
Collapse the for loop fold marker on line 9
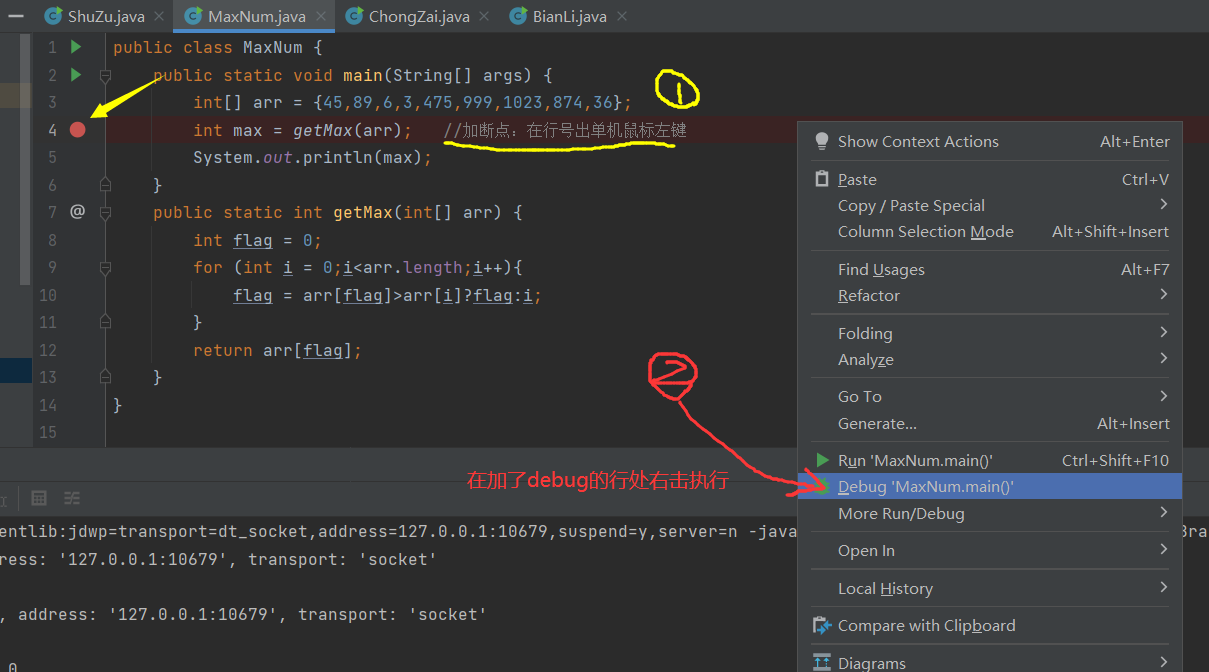pos(105,267)
